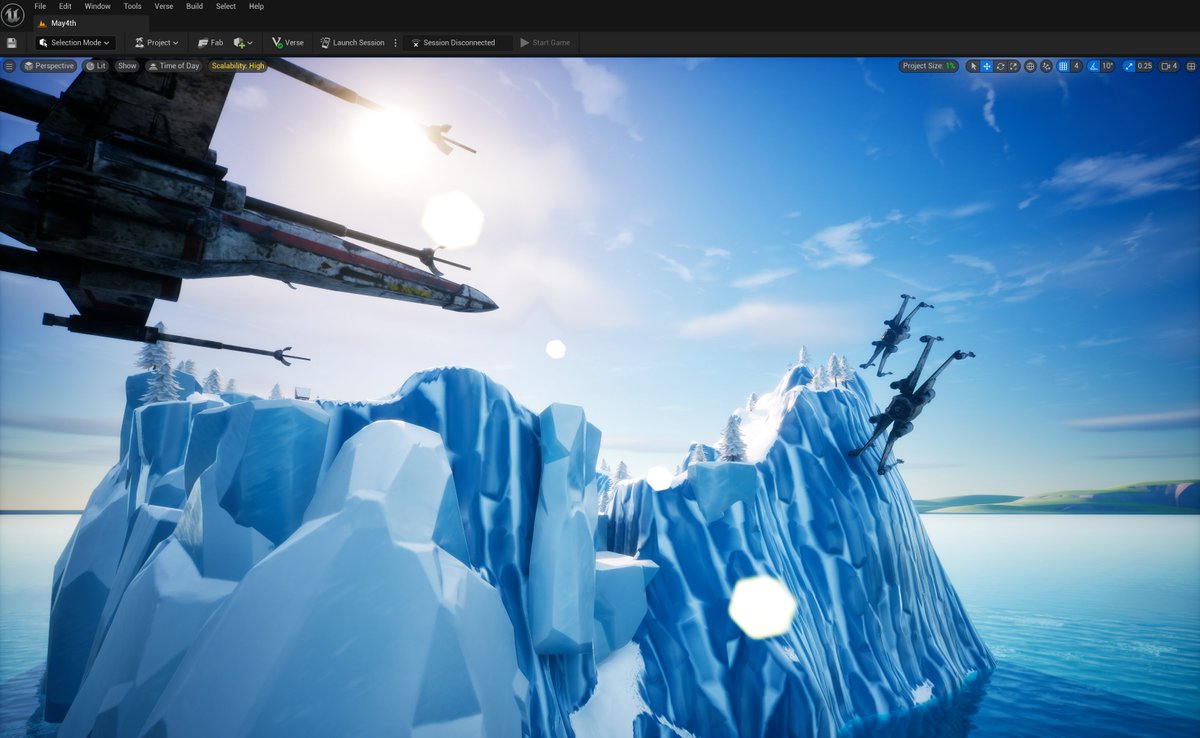Toggle world/local coordinate system globe
Viewport: 1200px width, 738px height.
[1030, 66]
